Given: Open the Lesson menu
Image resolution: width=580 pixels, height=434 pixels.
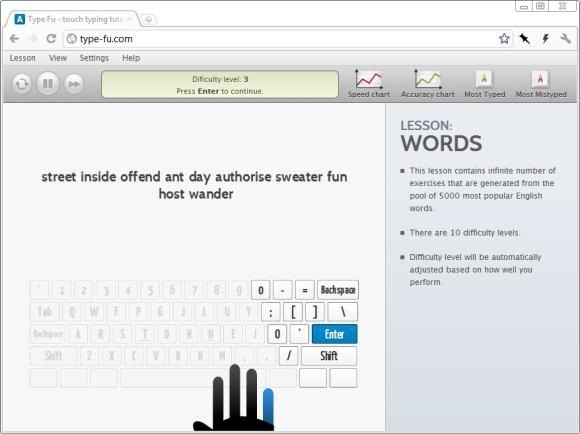Looking at the screenshot, I should coord(23,58).
